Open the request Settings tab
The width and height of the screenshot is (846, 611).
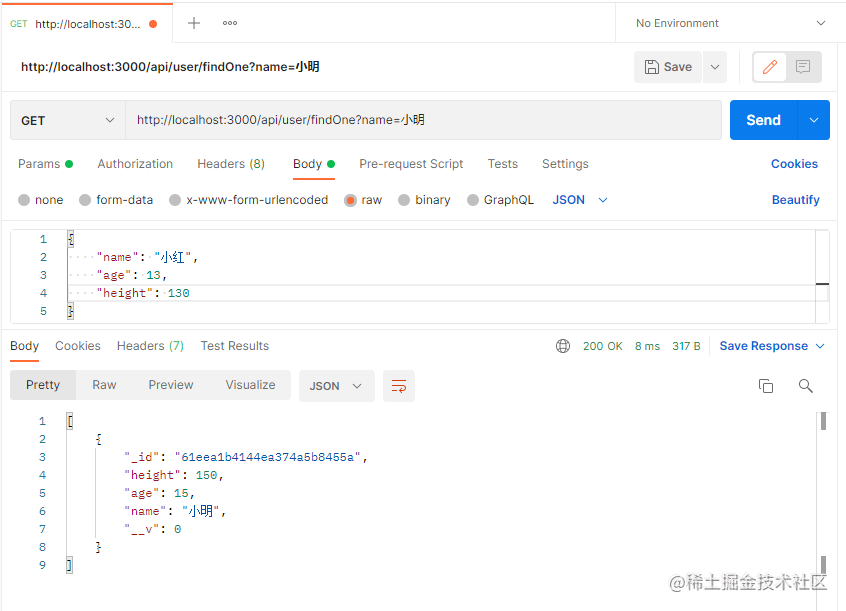click(x=565, y=164)
